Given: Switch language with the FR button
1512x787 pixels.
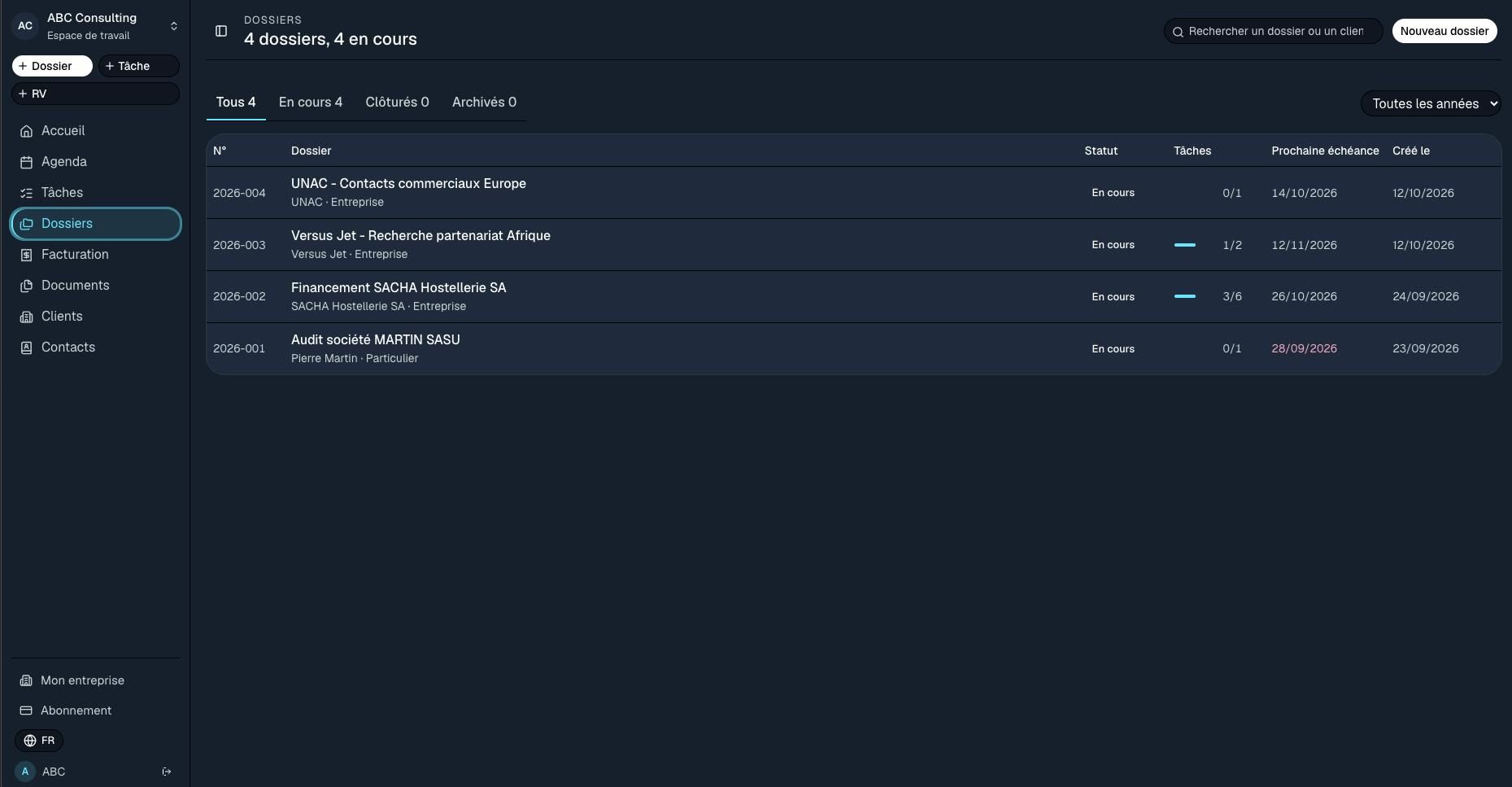Looking at the screenshot, I should point(39,741).
